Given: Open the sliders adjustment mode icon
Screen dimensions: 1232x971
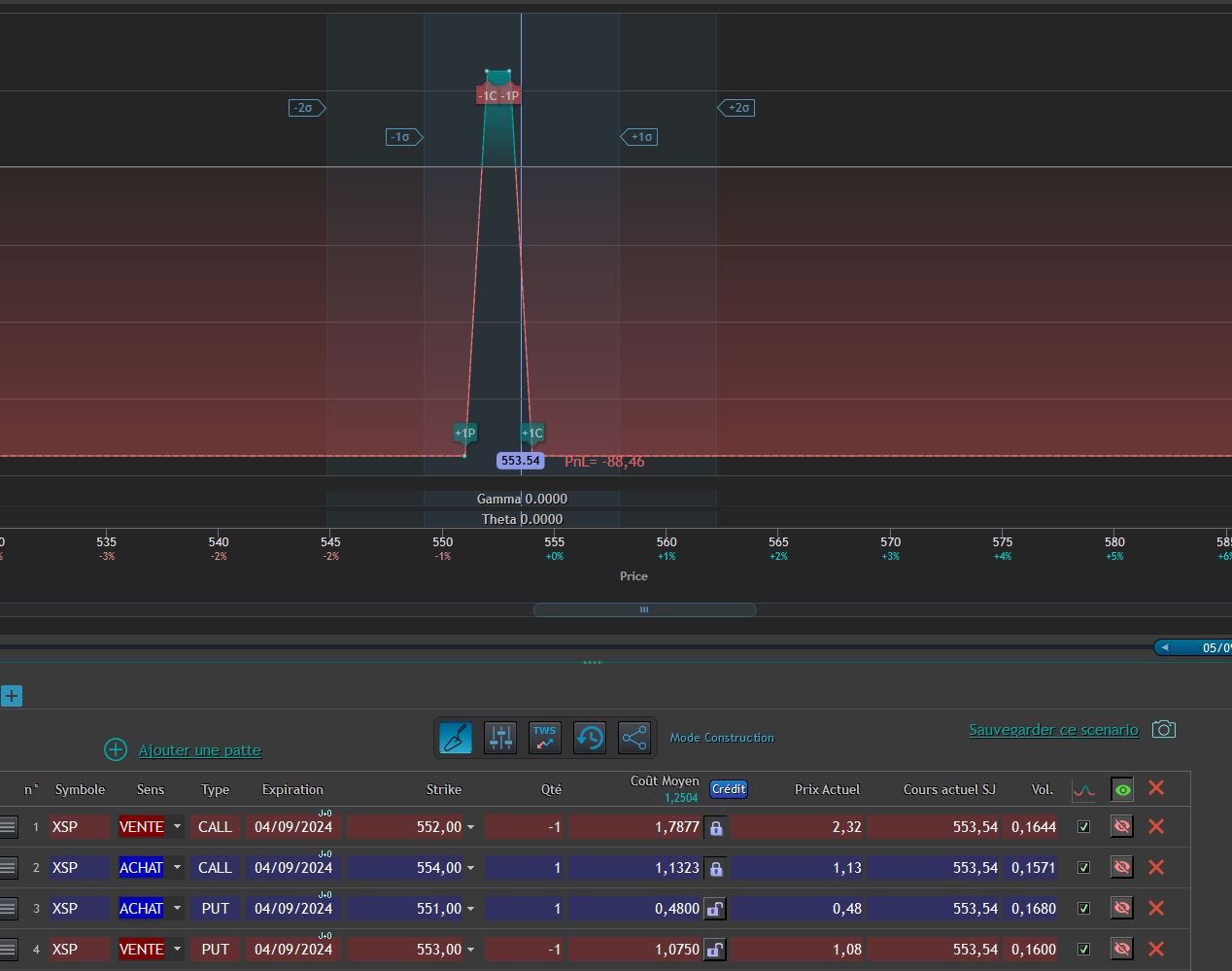Looking at the screenshot, I should click(500, 738).
